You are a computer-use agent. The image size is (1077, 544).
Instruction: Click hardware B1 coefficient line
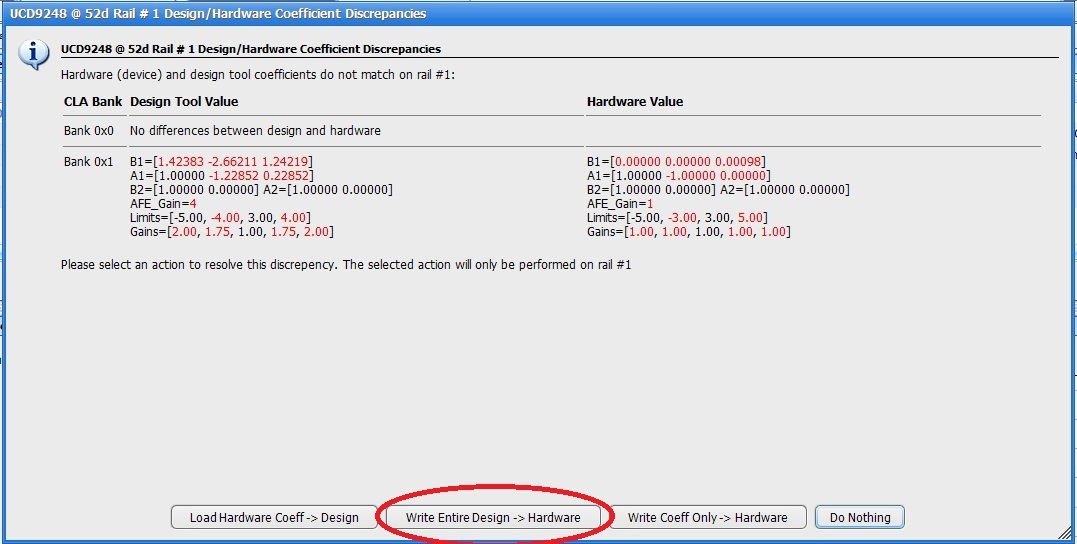676,161
